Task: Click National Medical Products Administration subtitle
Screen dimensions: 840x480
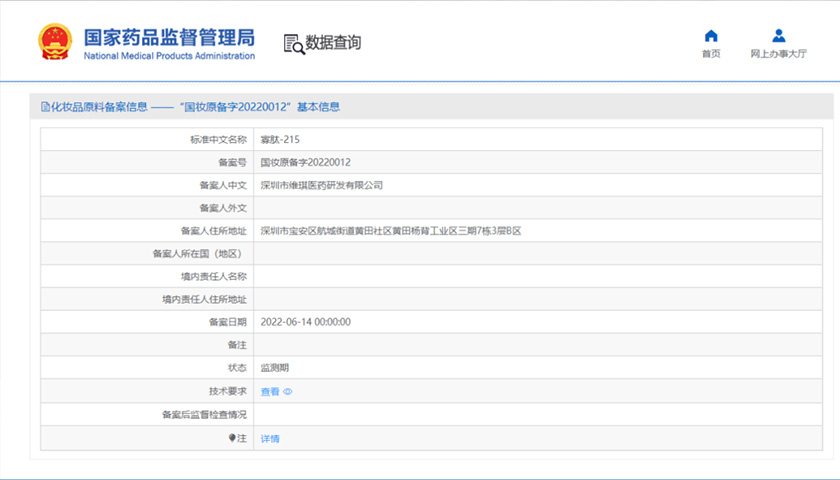Action: 169,56
